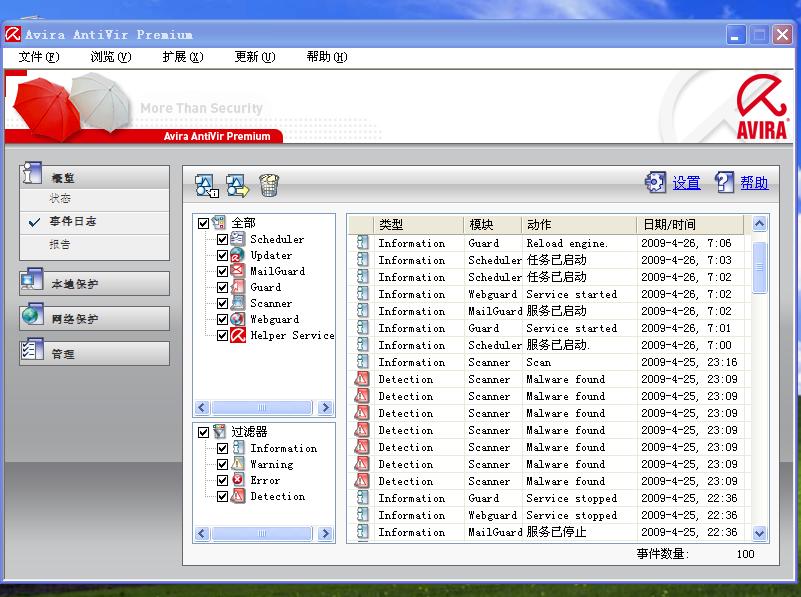Click the question mark icon beside 帮助
The image size is (801, 597).
(724, 182)
